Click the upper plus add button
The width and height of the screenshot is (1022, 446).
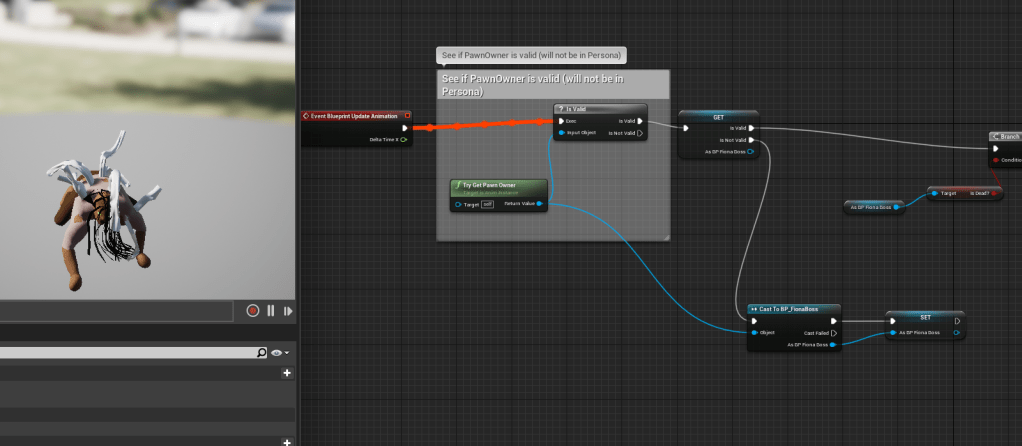(x=287, y=373)
